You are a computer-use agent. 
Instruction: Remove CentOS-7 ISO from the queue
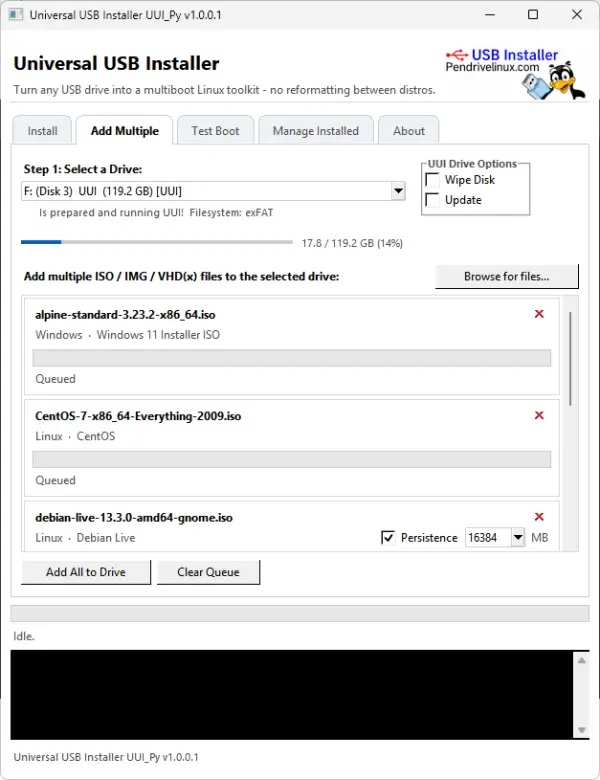coord(539,415)
